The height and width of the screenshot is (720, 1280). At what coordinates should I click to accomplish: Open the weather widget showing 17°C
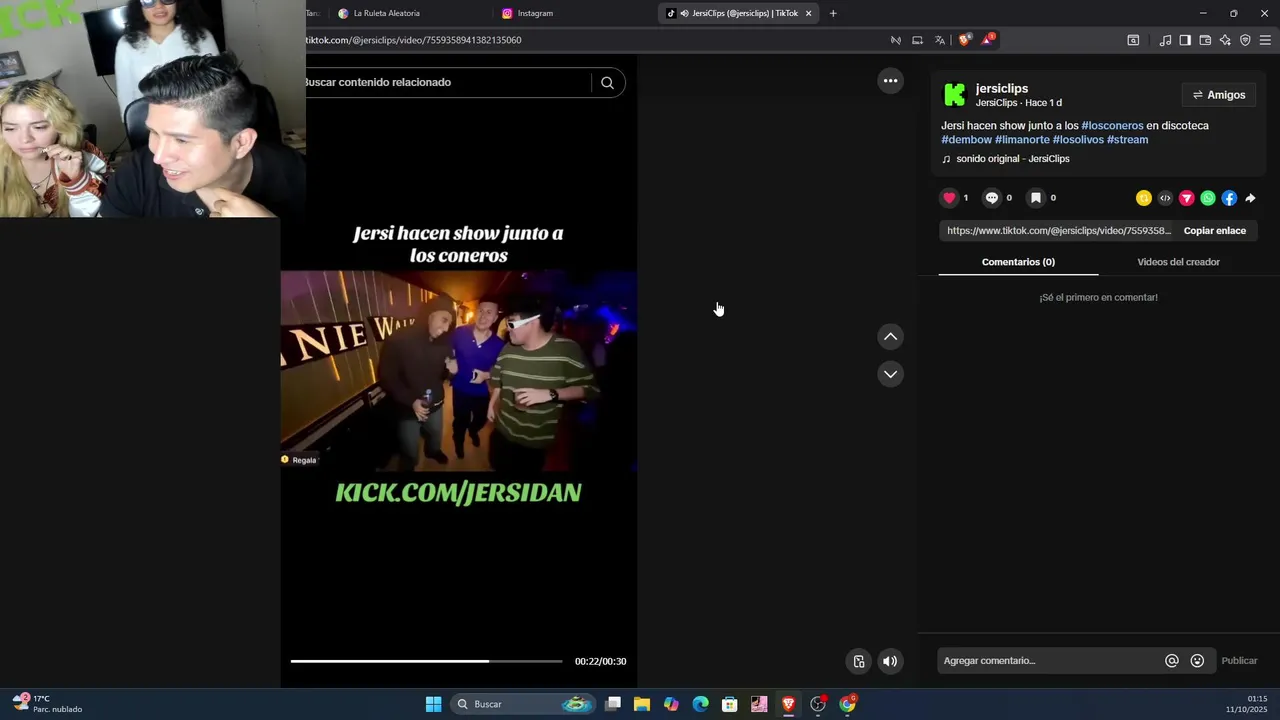(47, 704)
